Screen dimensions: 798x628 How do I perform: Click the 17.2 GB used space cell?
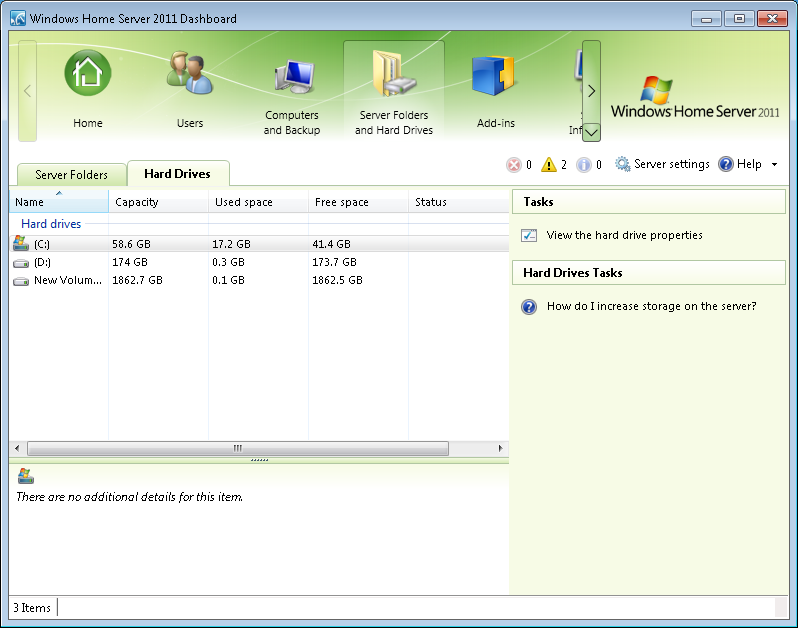click(x=232, y=244)
